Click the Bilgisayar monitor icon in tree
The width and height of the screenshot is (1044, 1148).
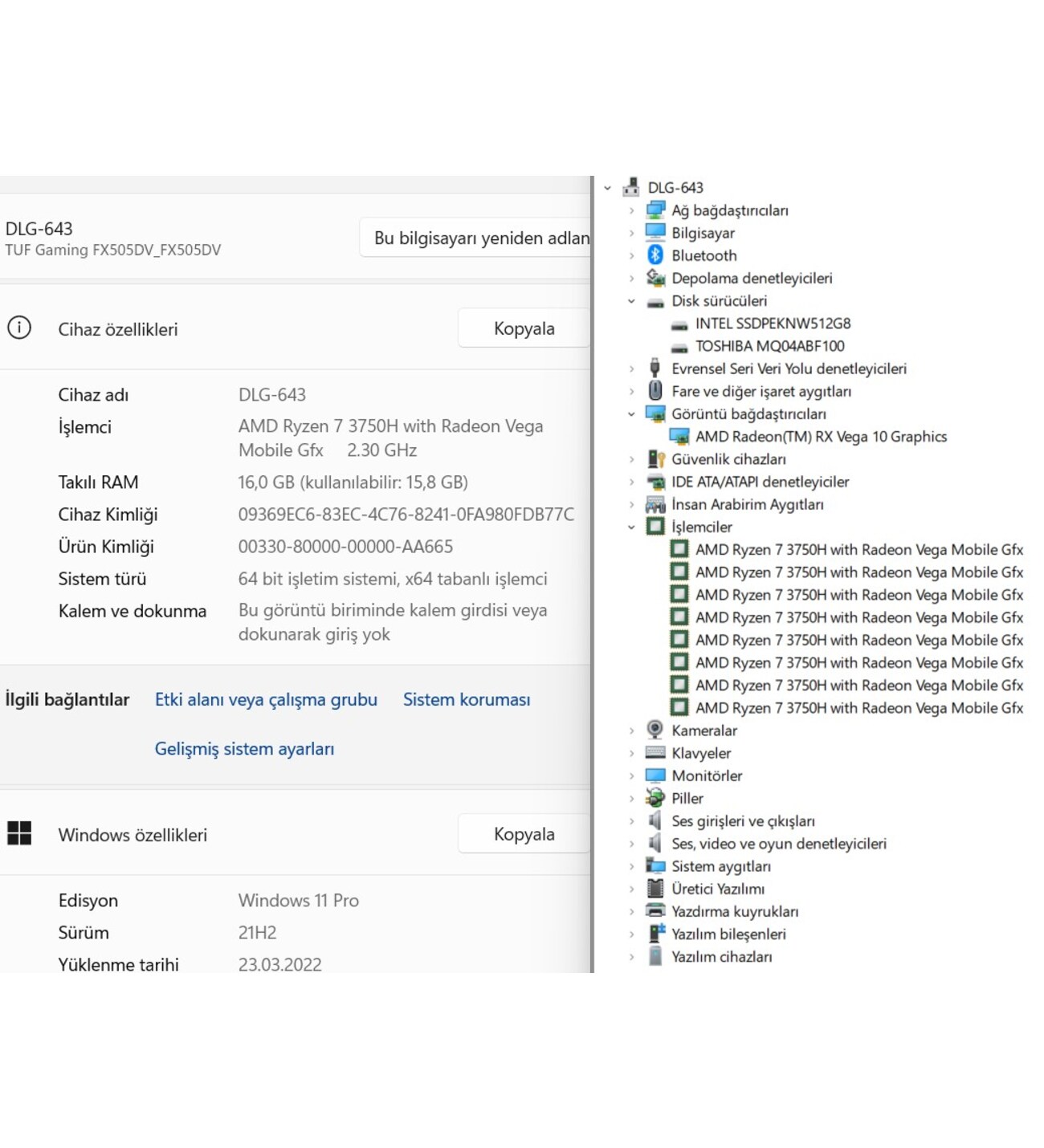[655, 232]
